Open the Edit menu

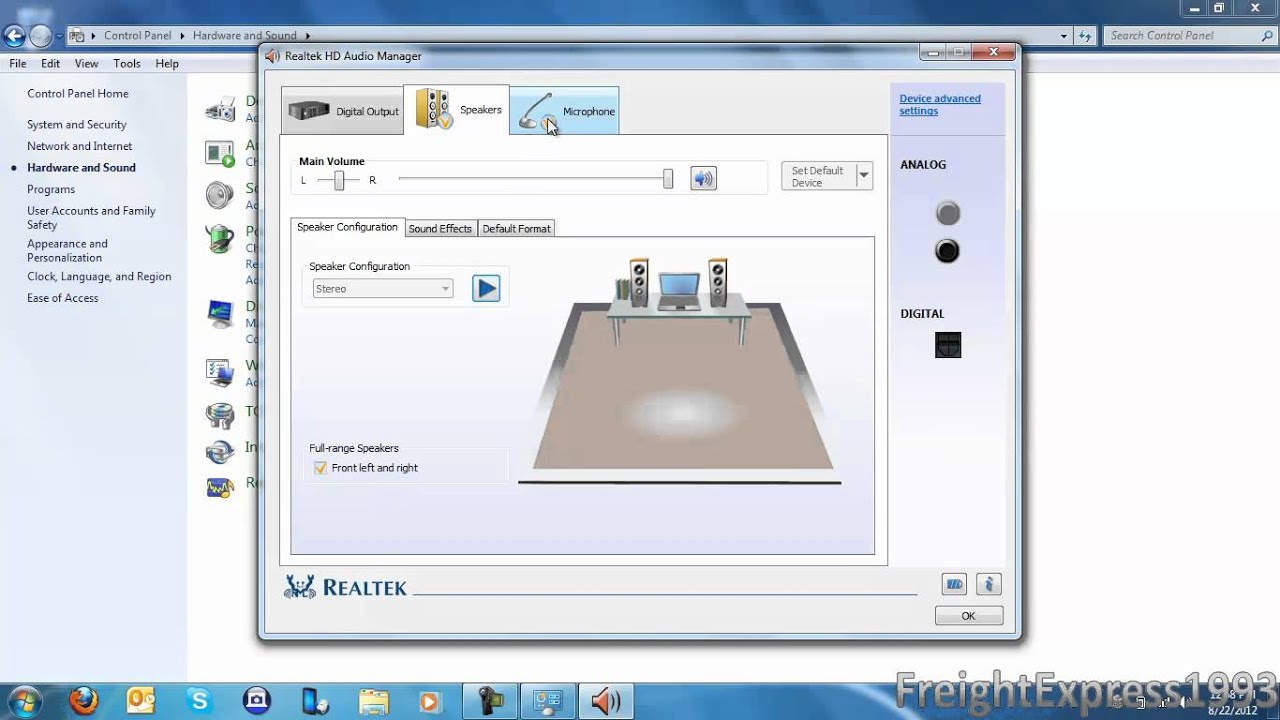coord(51,63)
